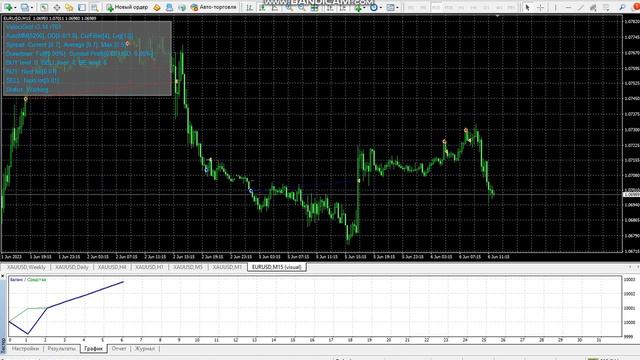Open the Profiles dropdown arrow
This screenshot has height=360, width=640.
[32, 7]
